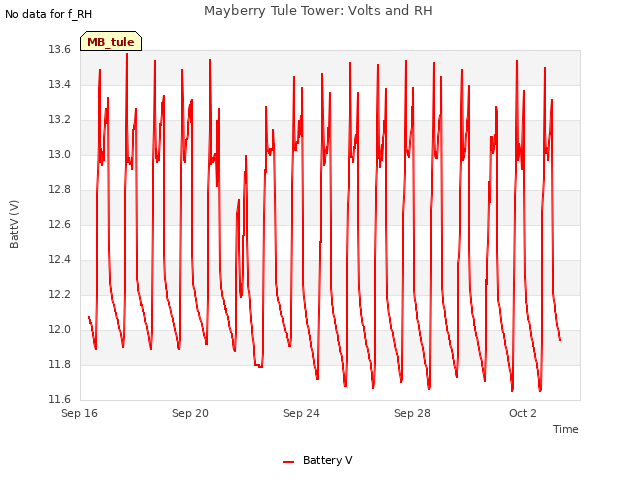Click the 'No data for f_RH' message
This screenshot has height=480, width=640.
(49, 14)
